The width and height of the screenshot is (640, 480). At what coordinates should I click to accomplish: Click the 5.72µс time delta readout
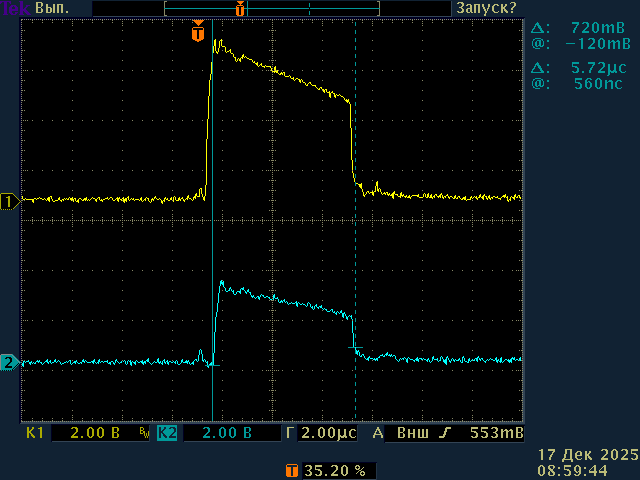[598, 68]
